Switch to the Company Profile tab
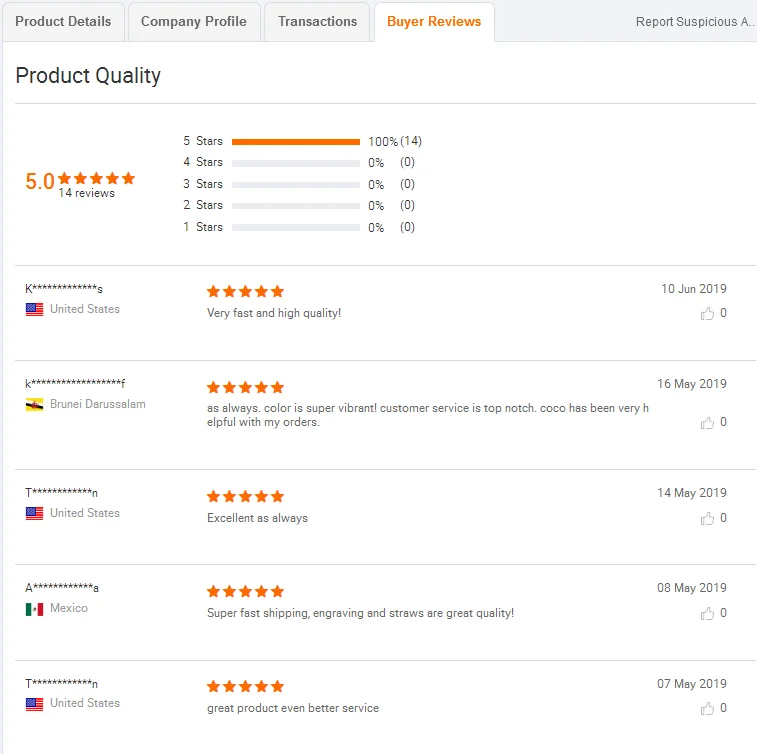Viewport: 757px width, 754px height. click(193, 21)
